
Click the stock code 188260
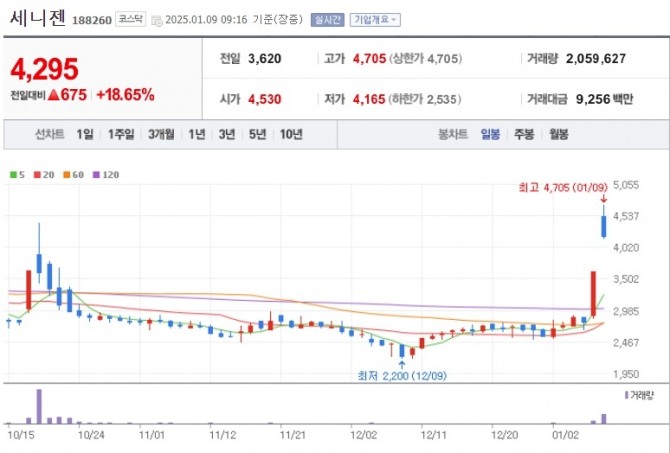point(92,20)
